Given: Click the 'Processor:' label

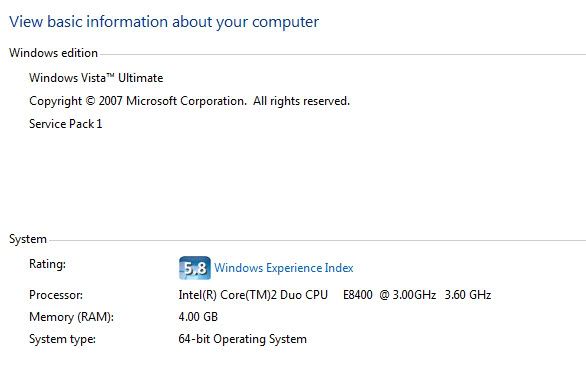Looking at the screenshot, I should [x=56, y=295].
